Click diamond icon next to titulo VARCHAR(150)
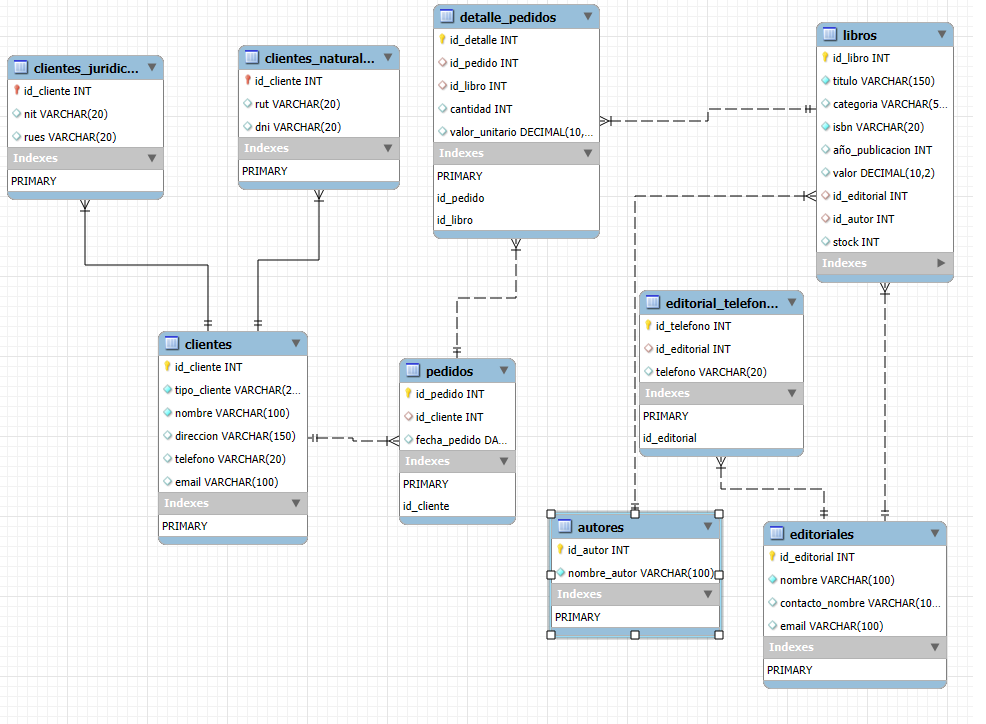986x724 pixels. (826, 81)
